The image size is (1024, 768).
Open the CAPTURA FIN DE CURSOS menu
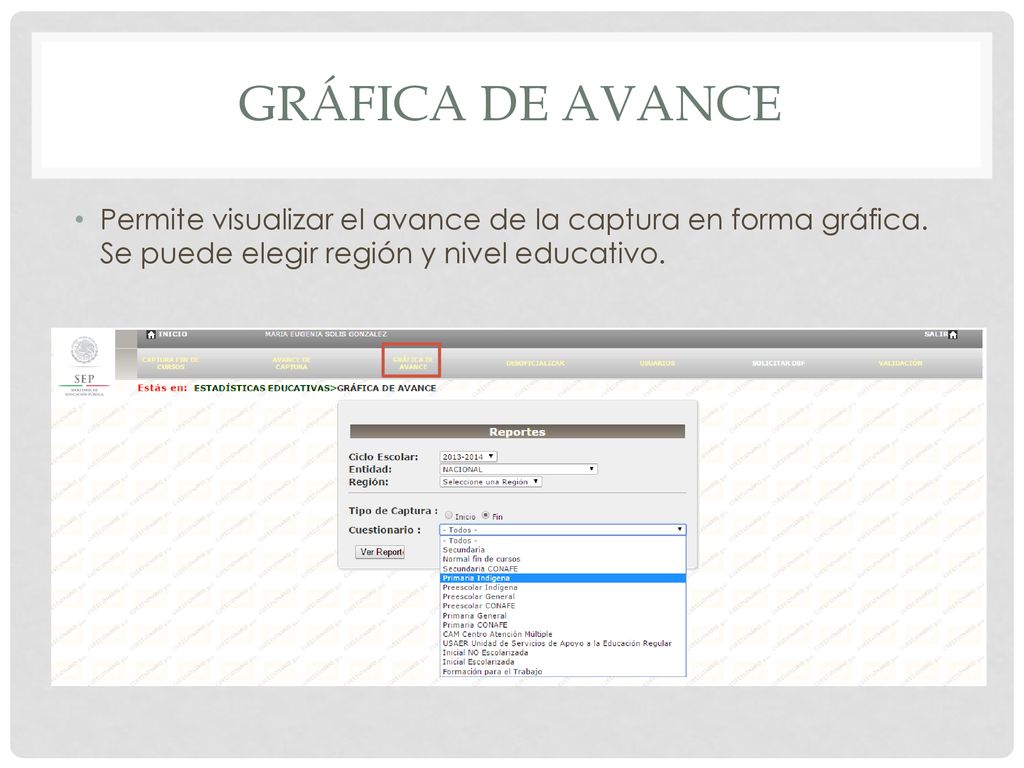170,363
